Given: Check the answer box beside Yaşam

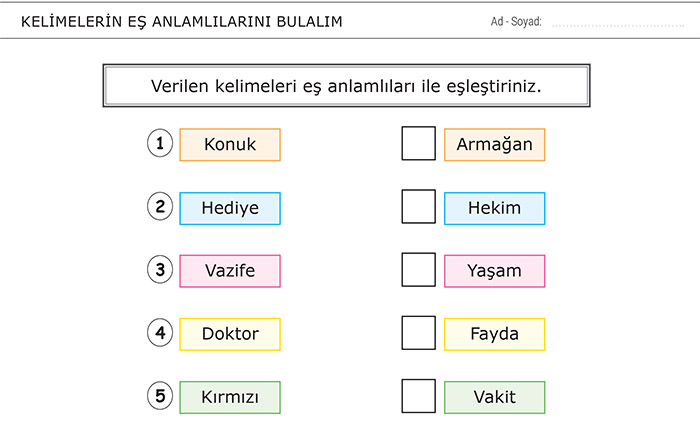Looking at the screenshot, I should pyautogui.click(x=418, y=270).
